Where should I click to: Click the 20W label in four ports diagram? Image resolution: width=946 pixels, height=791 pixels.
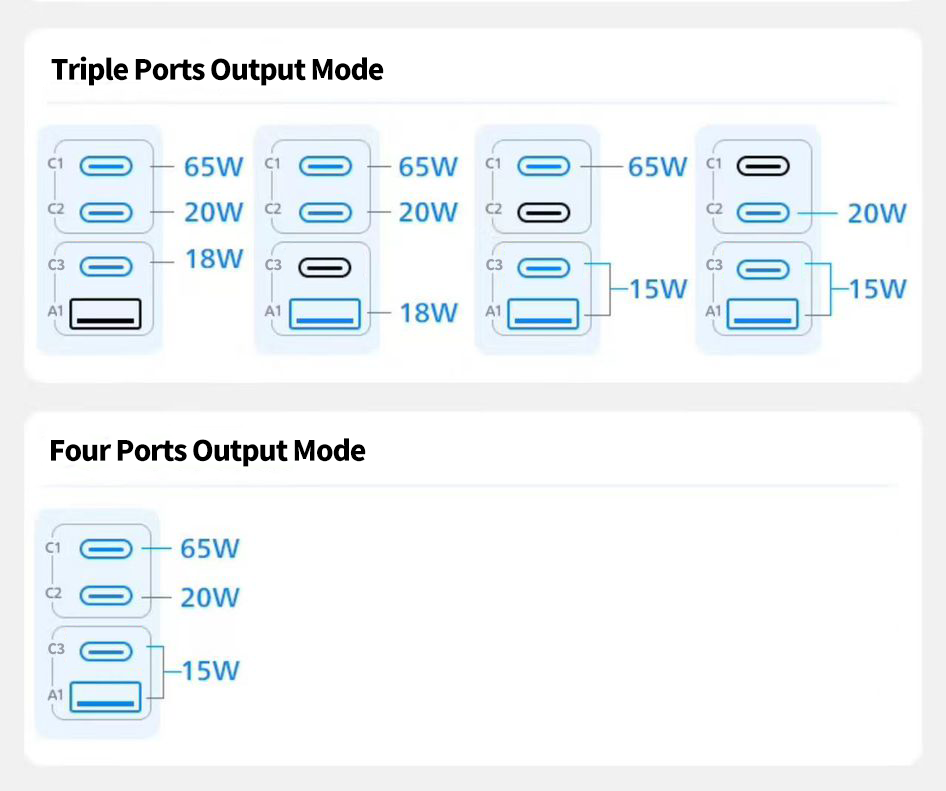coord(210,598)
